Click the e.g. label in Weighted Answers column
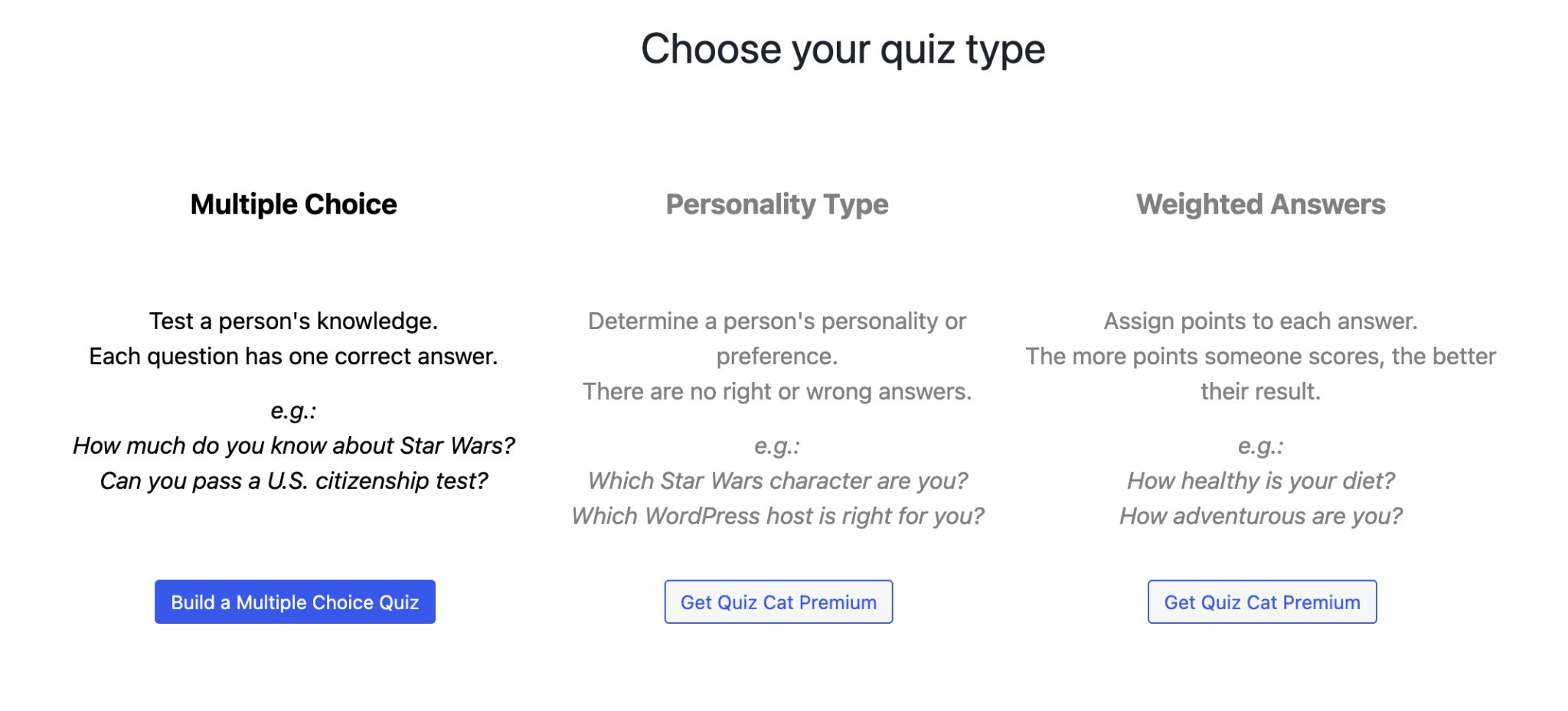Screen dimensions: 1568x711 1260,445
